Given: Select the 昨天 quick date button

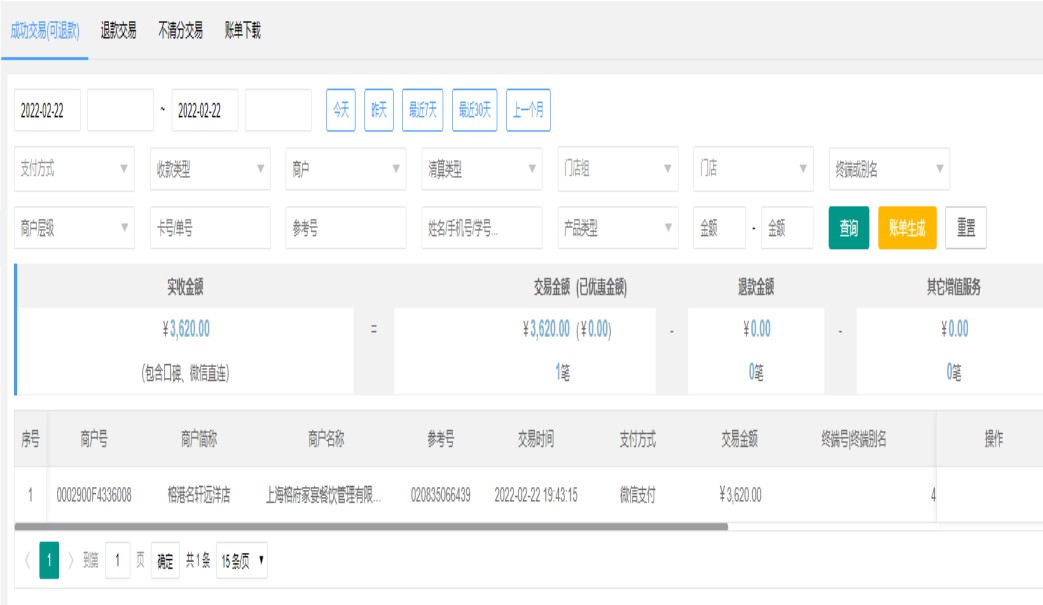Looking at the screenshot, I should click(x=379, y=111).
